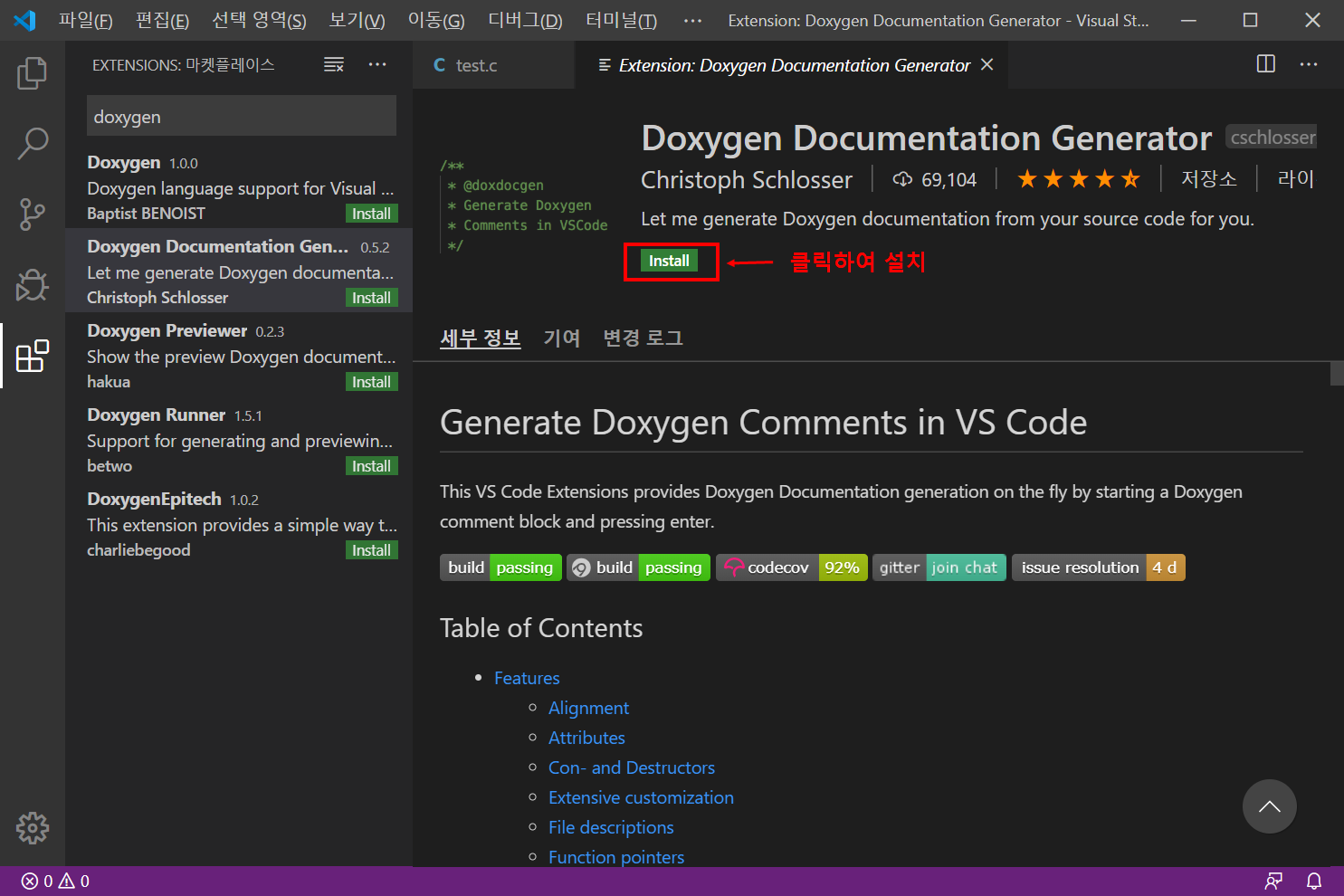
Task: Click the download count 69,104
Action: point(935,179)
